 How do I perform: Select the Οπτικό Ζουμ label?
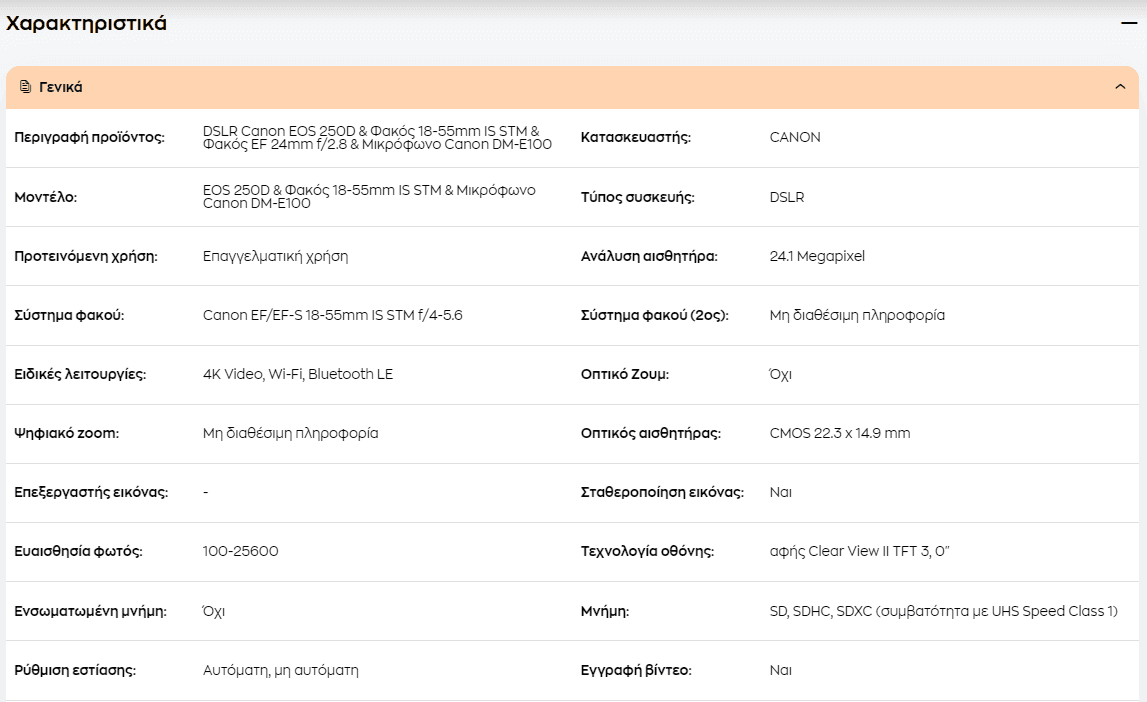625,374
